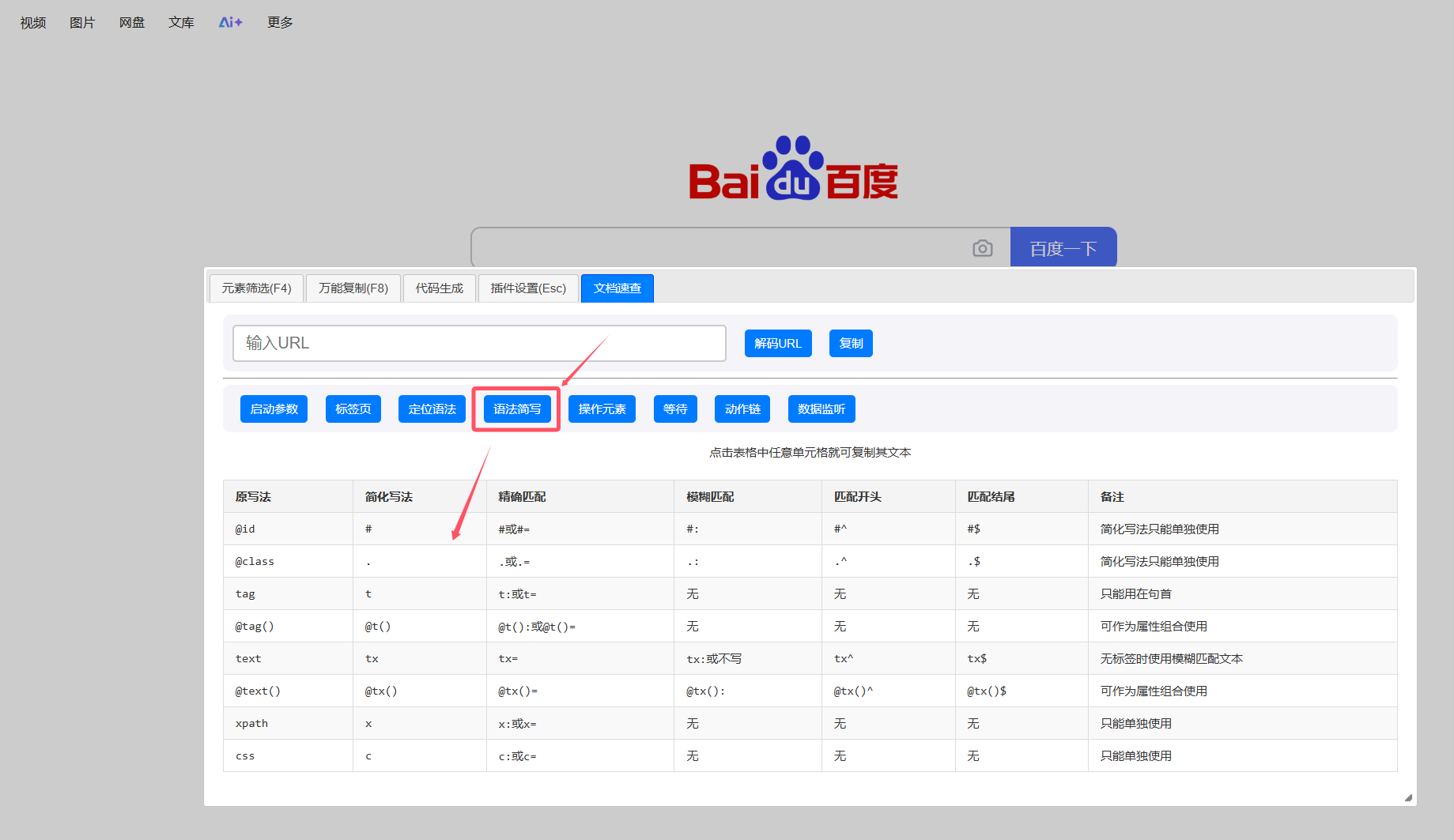Grab the panel resize handle corner
This screenshot has width=1454, height=840.
click(x=1408, y=797)
